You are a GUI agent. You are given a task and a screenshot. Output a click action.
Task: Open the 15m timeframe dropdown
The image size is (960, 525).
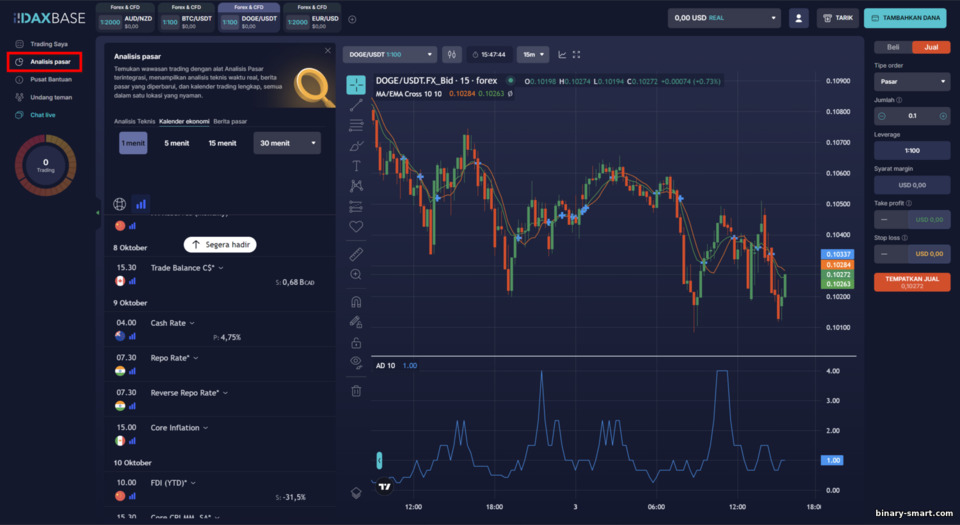tap(532, 54)
